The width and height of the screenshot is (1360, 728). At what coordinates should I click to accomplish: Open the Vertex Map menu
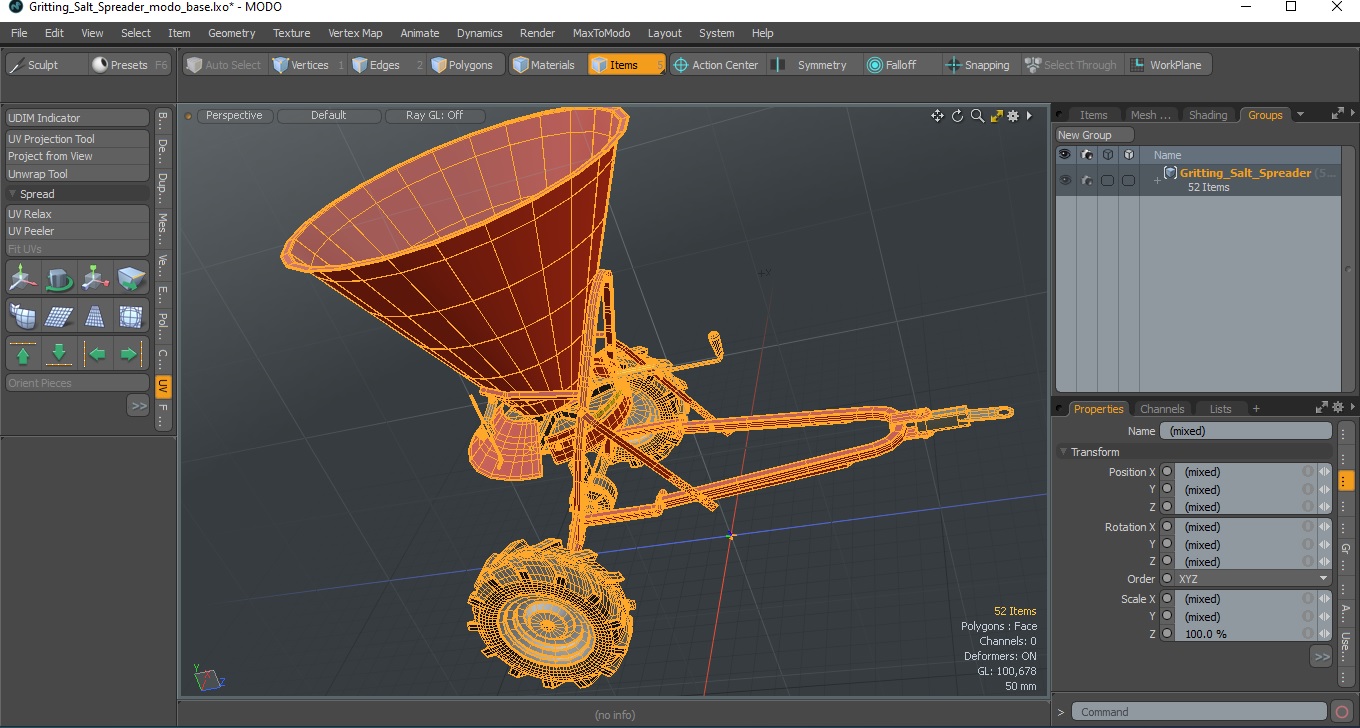click(355, 33)
